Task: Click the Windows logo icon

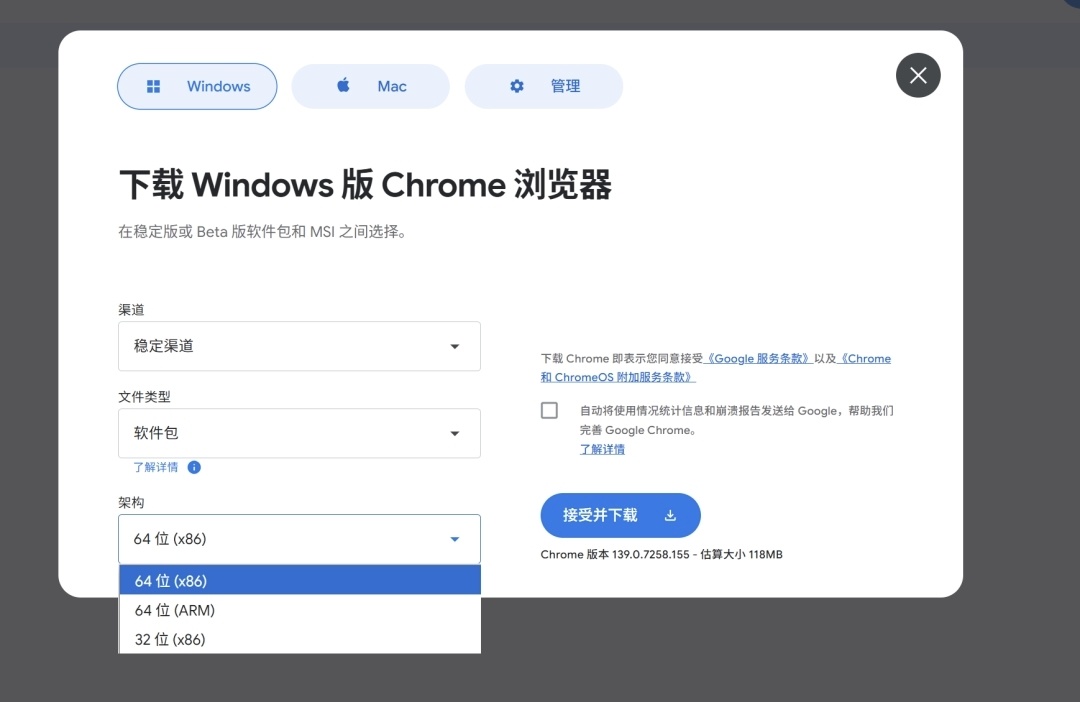Action: click(x=154, y=86)
